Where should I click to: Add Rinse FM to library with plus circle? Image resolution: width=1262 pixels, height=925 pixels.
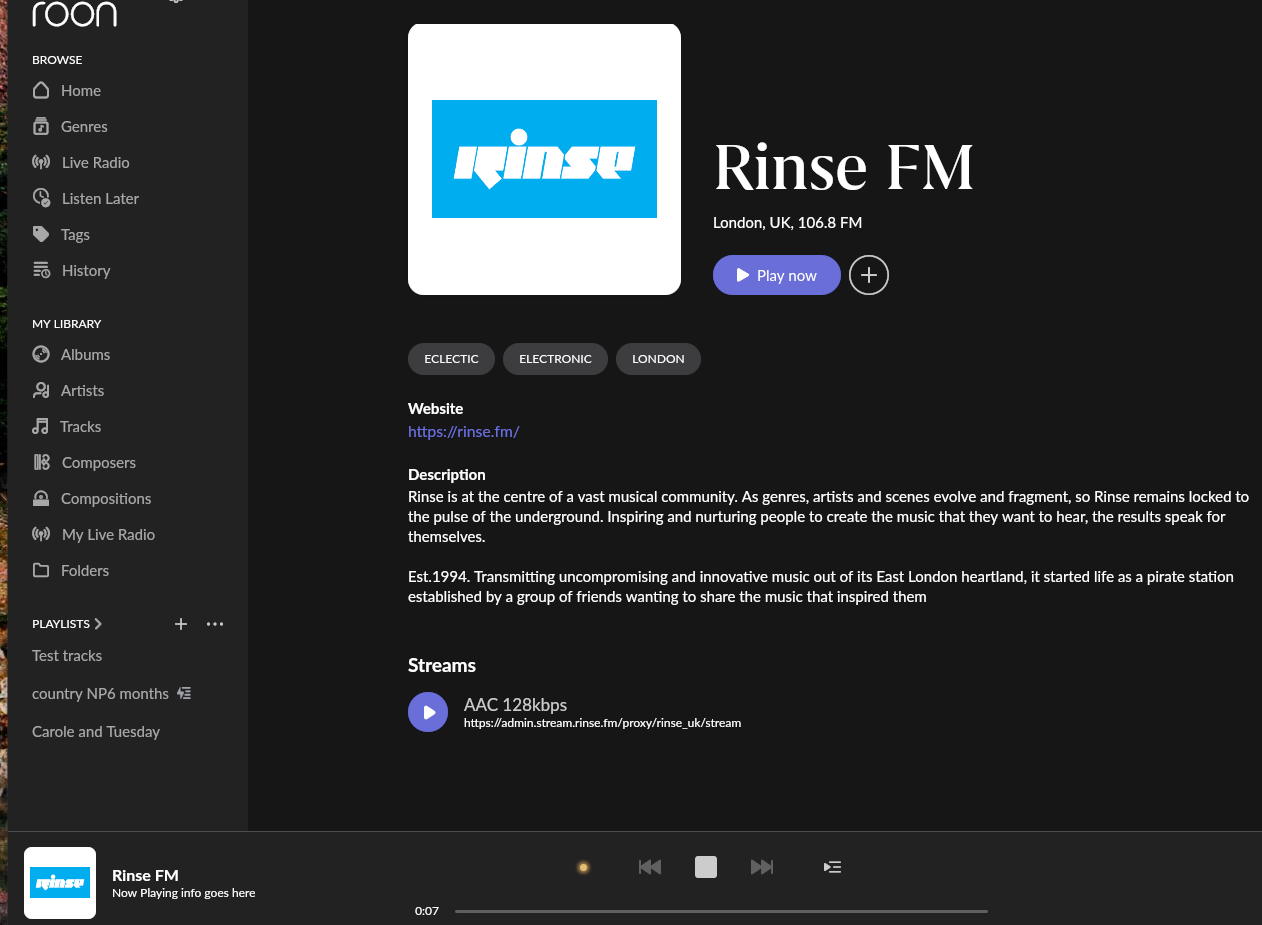[x=869, y=275]
